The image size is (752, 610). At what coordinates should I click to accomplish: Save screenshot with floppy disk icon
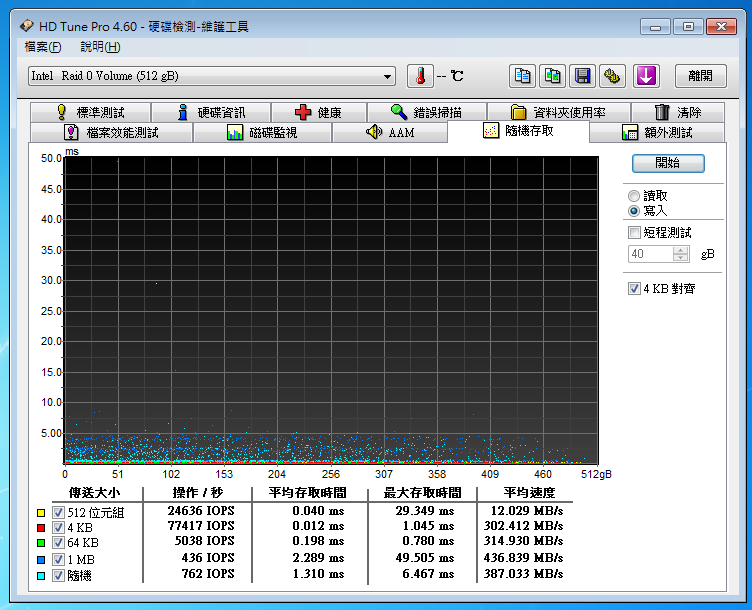click(x=583, y=76)
